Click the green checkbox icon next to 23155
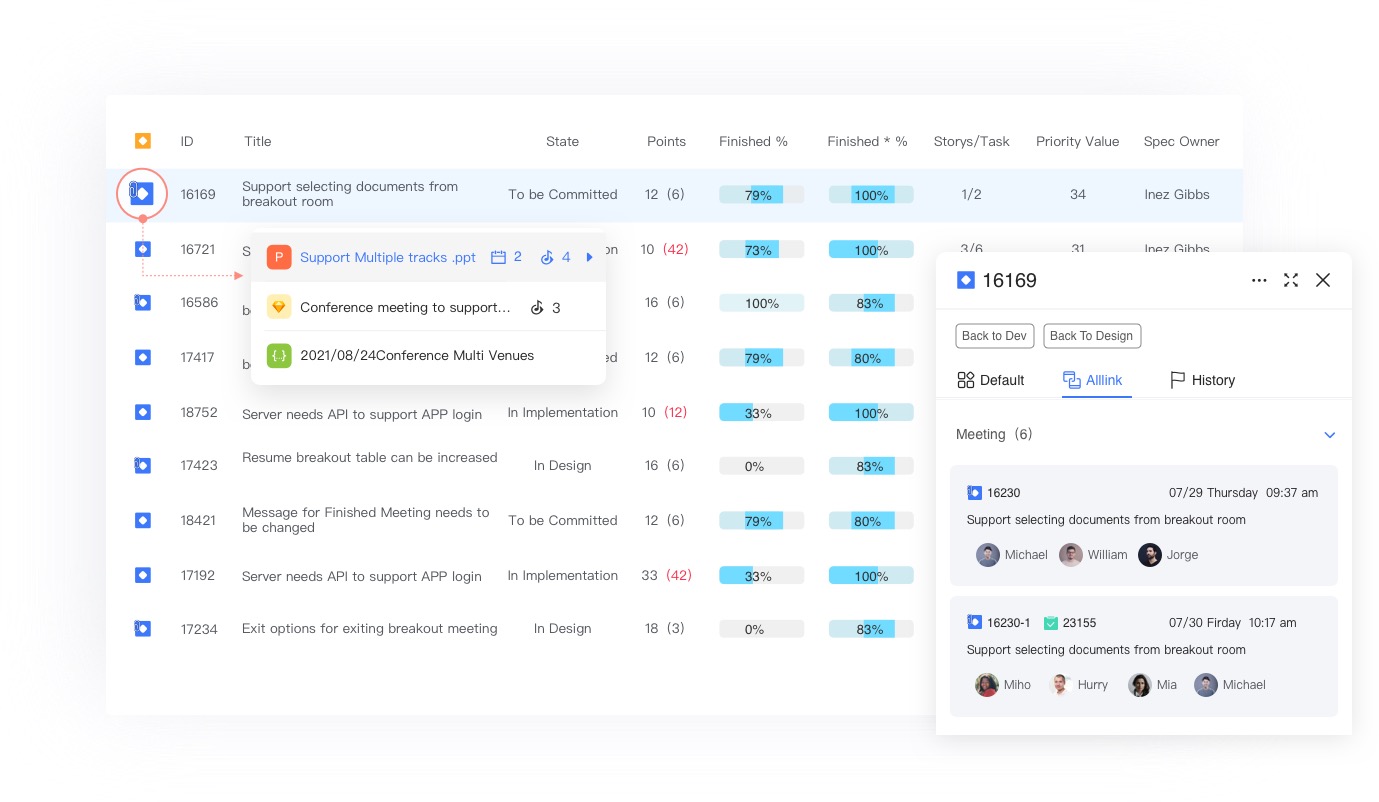 (x=1050, y=623)
